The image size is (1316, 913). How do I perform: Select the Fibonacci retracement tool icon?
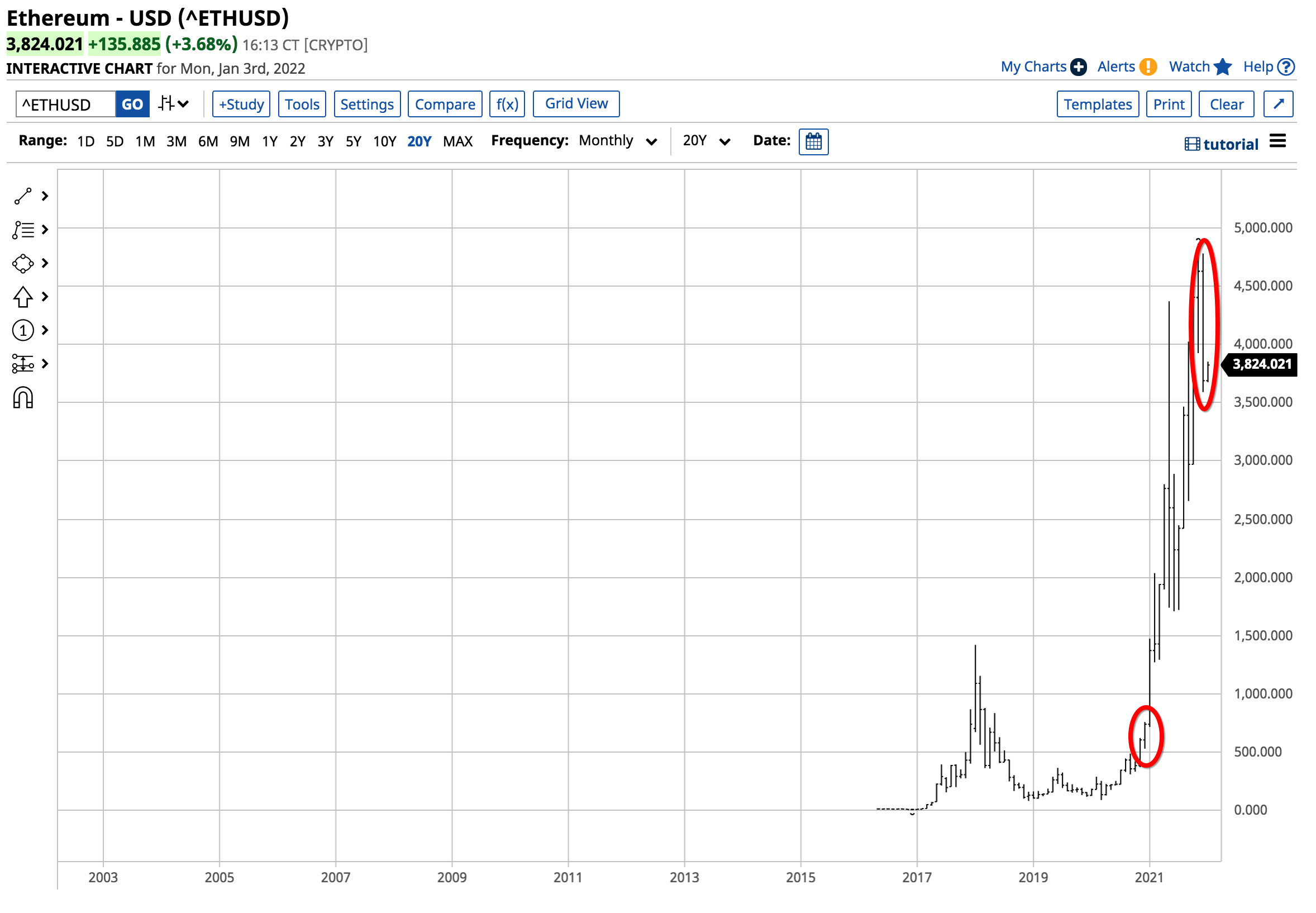point(23,230)
